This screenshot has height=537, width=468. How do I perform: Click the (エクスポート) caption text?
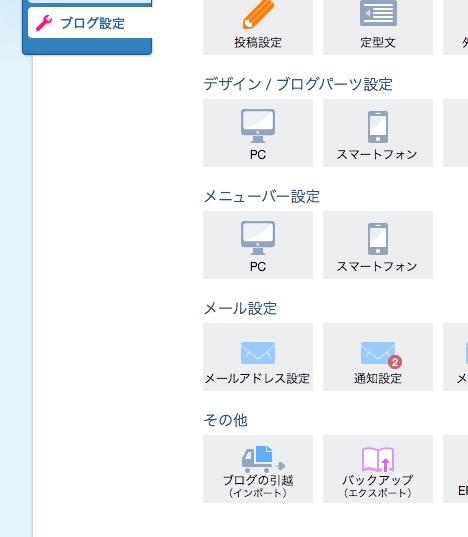click(378, 493)
